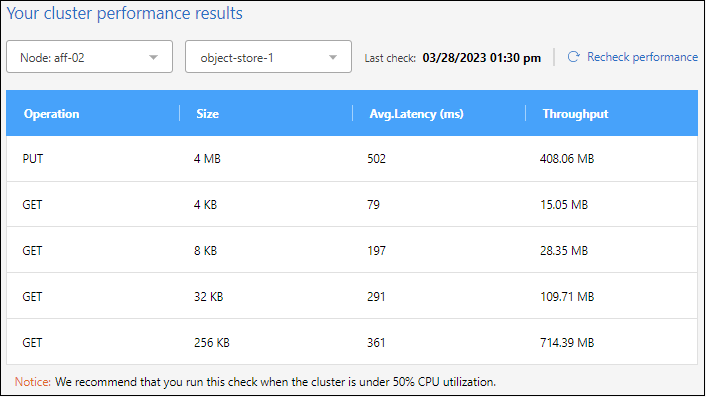This screenshot has width=706, height=397.
Task: Select the 714.39 MB throughput value
Action: tap(567, 343)
